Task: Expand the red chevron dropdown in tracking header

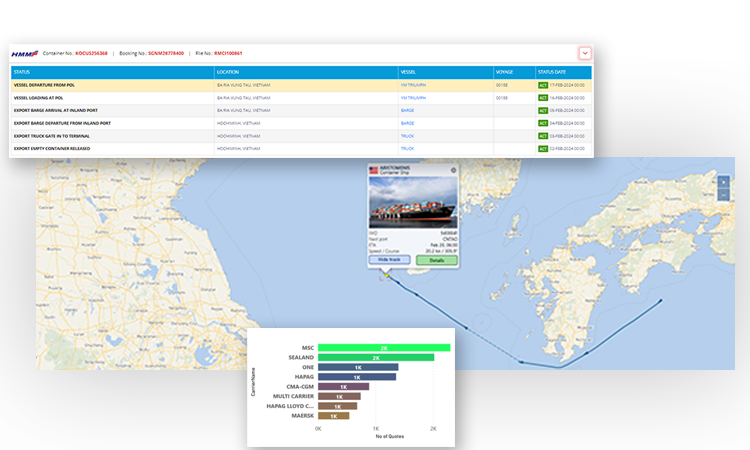Action: click(585, 53)
